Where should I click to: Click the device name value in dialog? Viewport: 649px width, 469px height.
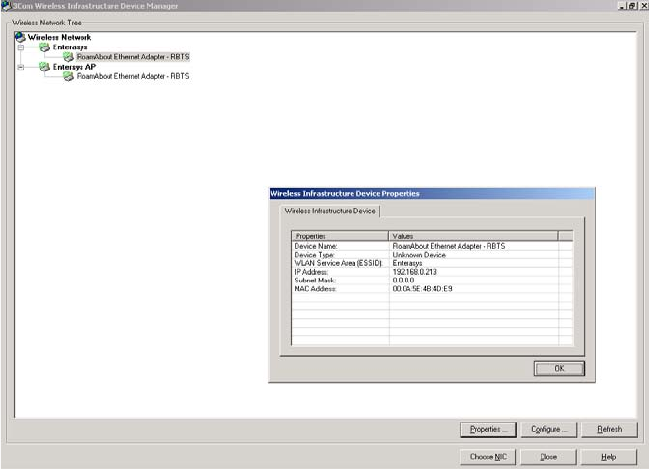(x=449, y=246)
